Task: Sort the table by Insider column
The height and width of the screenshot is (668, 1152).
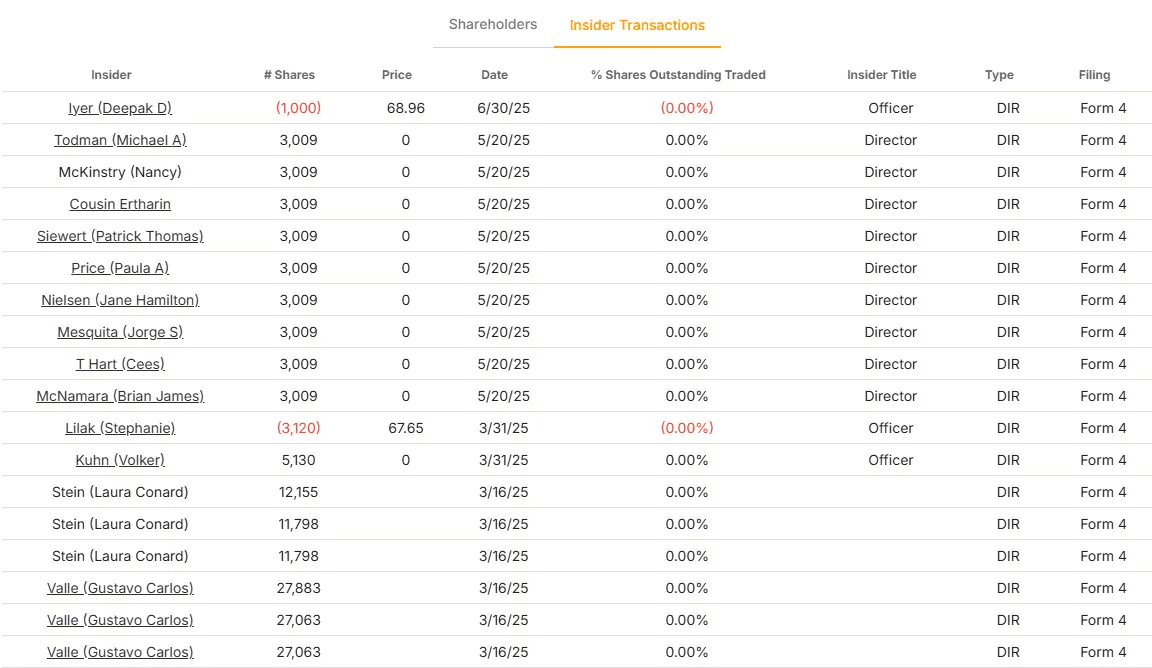Action: (x=111, y=75)
